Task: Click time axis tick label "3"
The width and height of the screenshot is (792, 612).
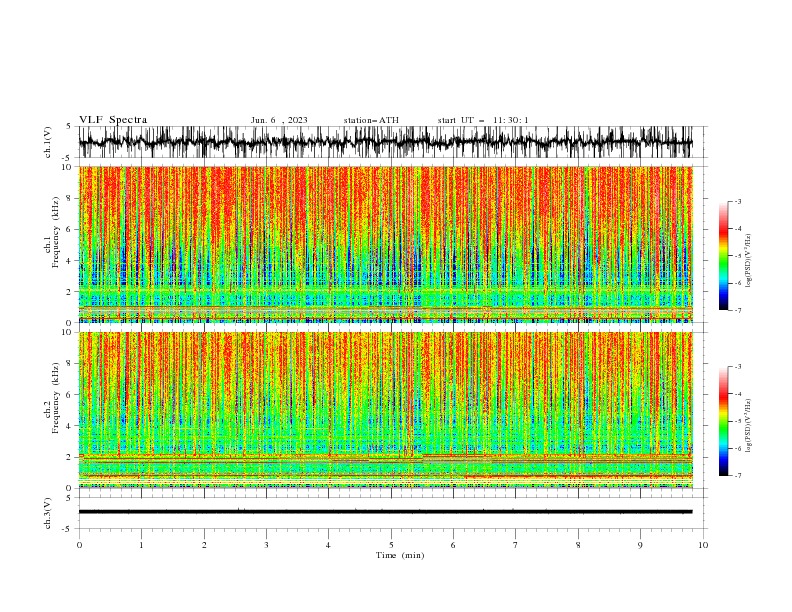Action: point(266,545)
